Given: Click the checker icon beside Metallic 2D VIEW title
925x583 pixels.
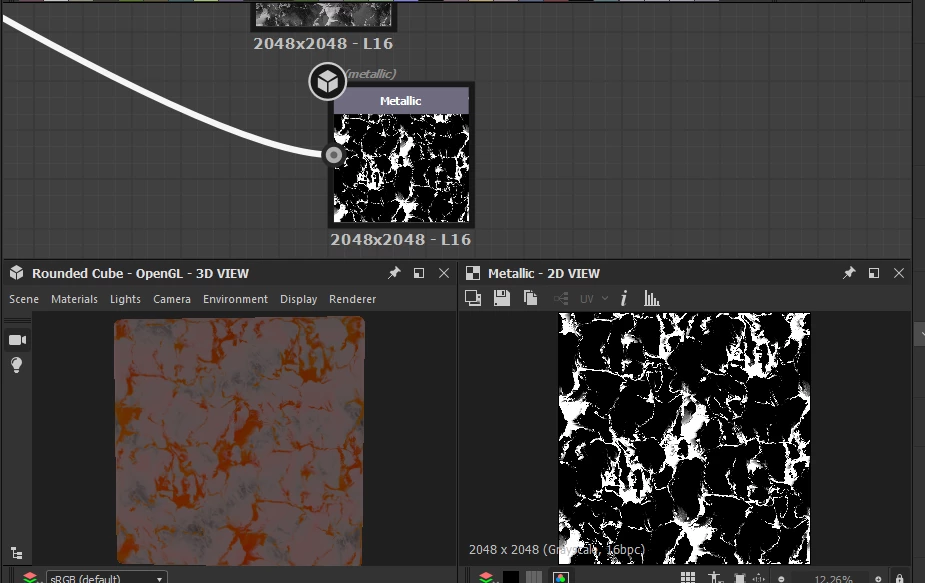Looking at the screenshot, I should click(x=473, y=273).
